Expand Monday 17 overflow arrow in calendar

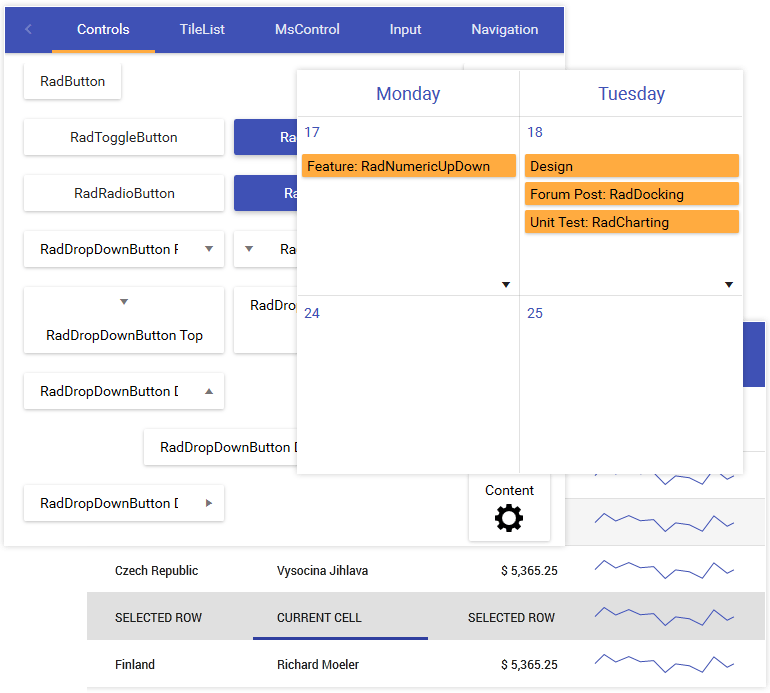[506, 285]
